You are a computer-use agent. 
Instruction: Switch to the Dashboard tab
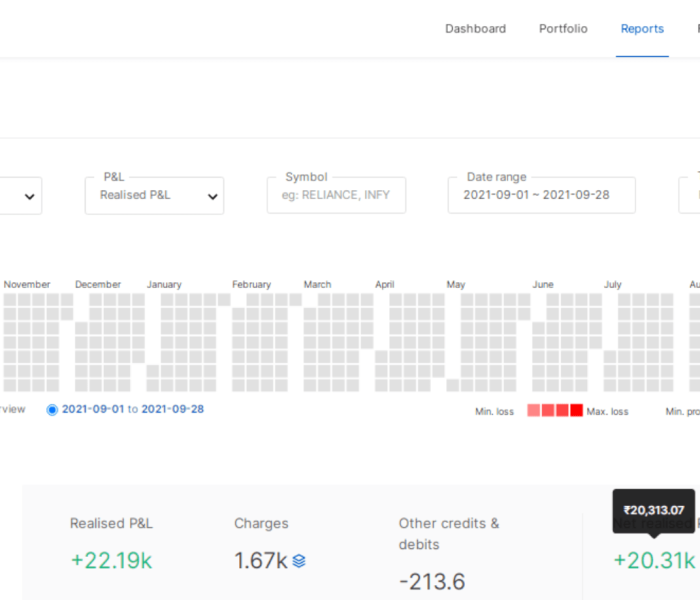pos(475,29)
